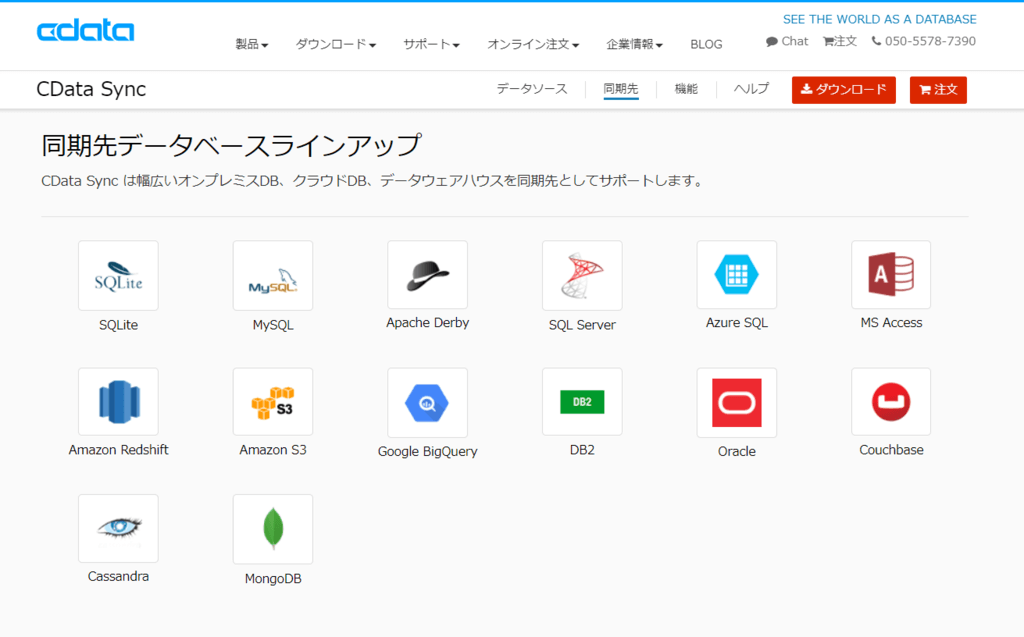Click the Apache Derby text label
1024x637 pixels.
tap(428, 323)
